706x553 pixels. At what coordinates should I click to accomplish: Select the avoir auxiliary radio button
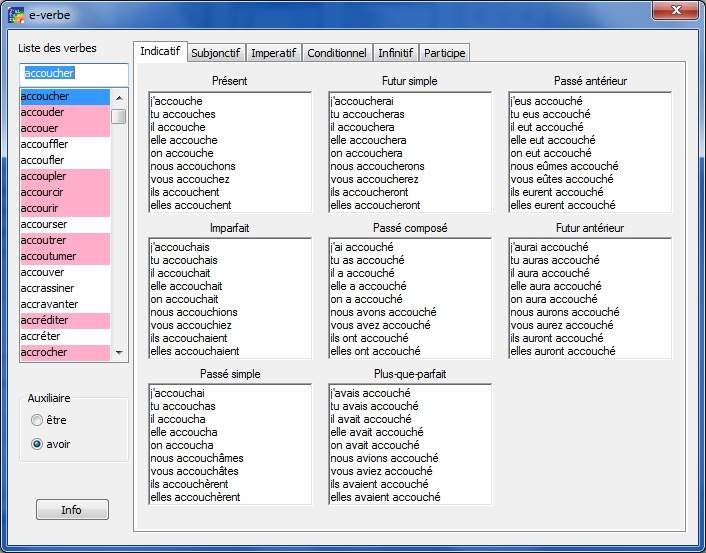[x=38, y=444]
